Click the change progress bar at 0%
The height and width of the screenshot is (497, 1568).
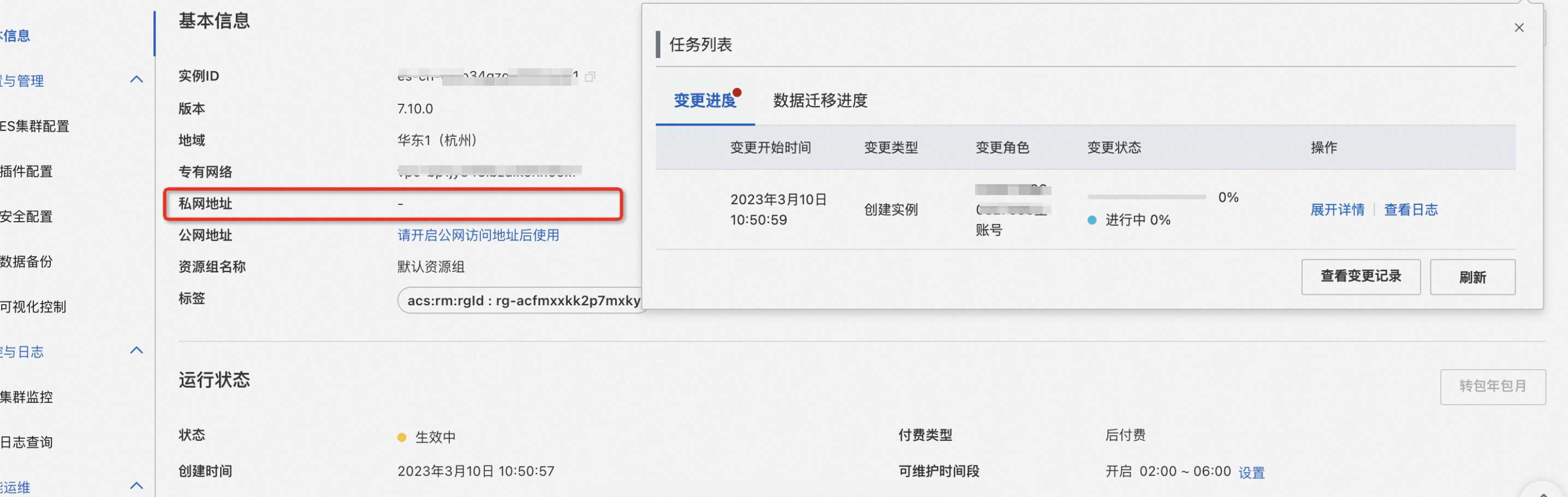(x=1146, y=197)
